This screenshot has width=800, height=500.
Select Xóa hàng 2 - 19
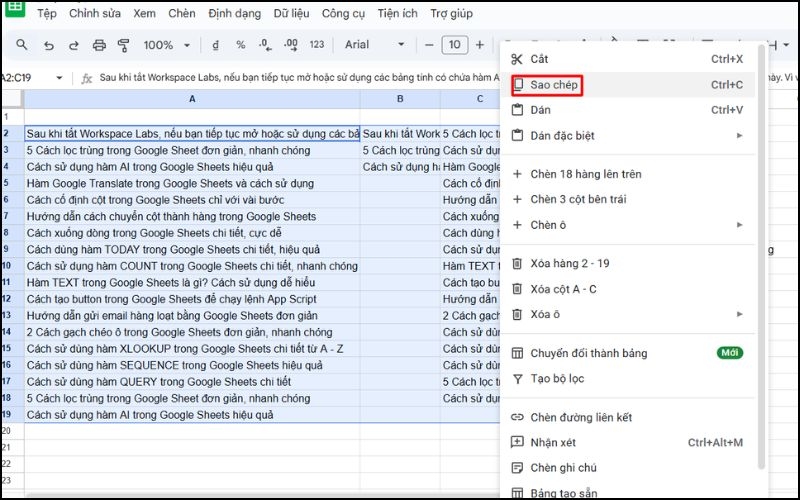(627, 263)
